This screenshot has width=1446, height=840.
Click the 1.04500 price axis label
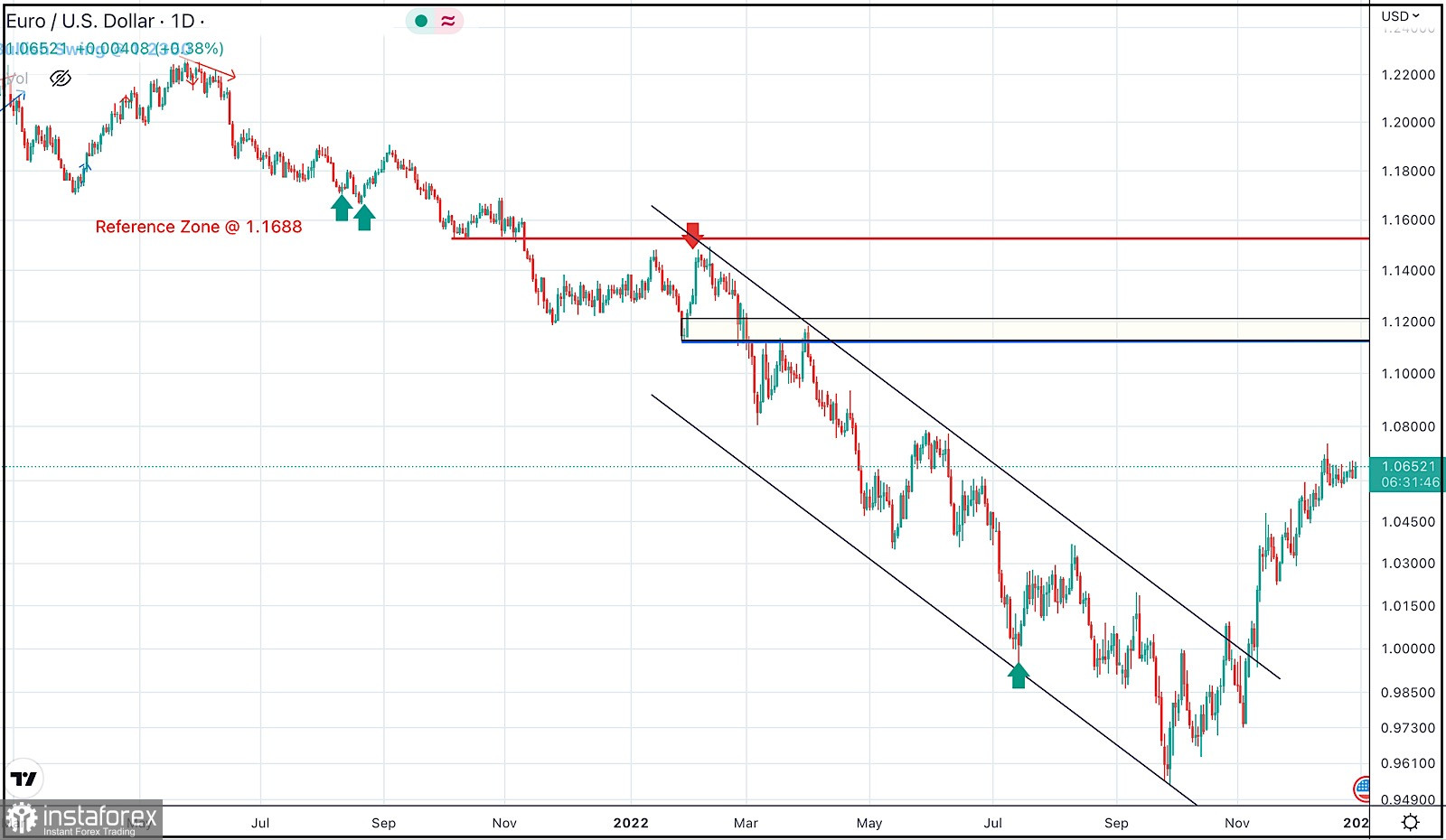pyautogui.click(x=1408, y=522)
